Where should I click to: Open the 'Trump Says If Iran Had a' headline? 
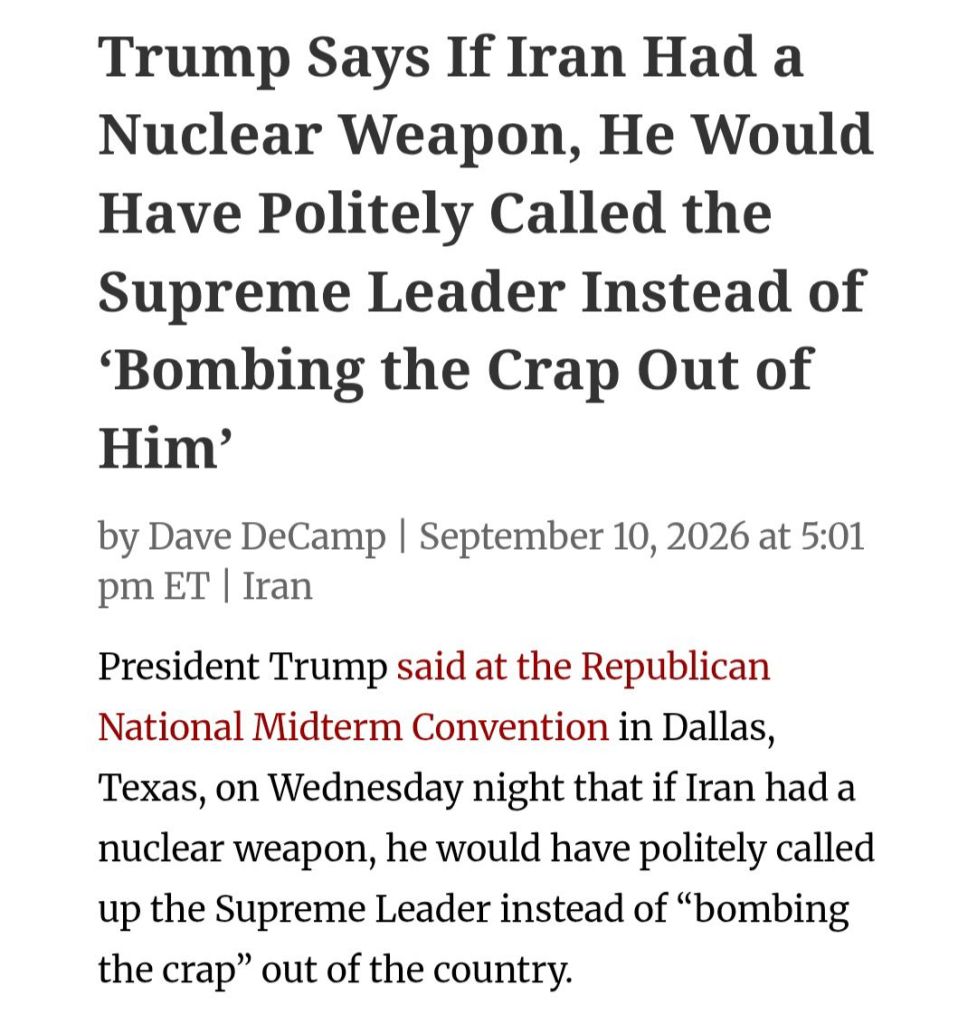coord(451,57)
